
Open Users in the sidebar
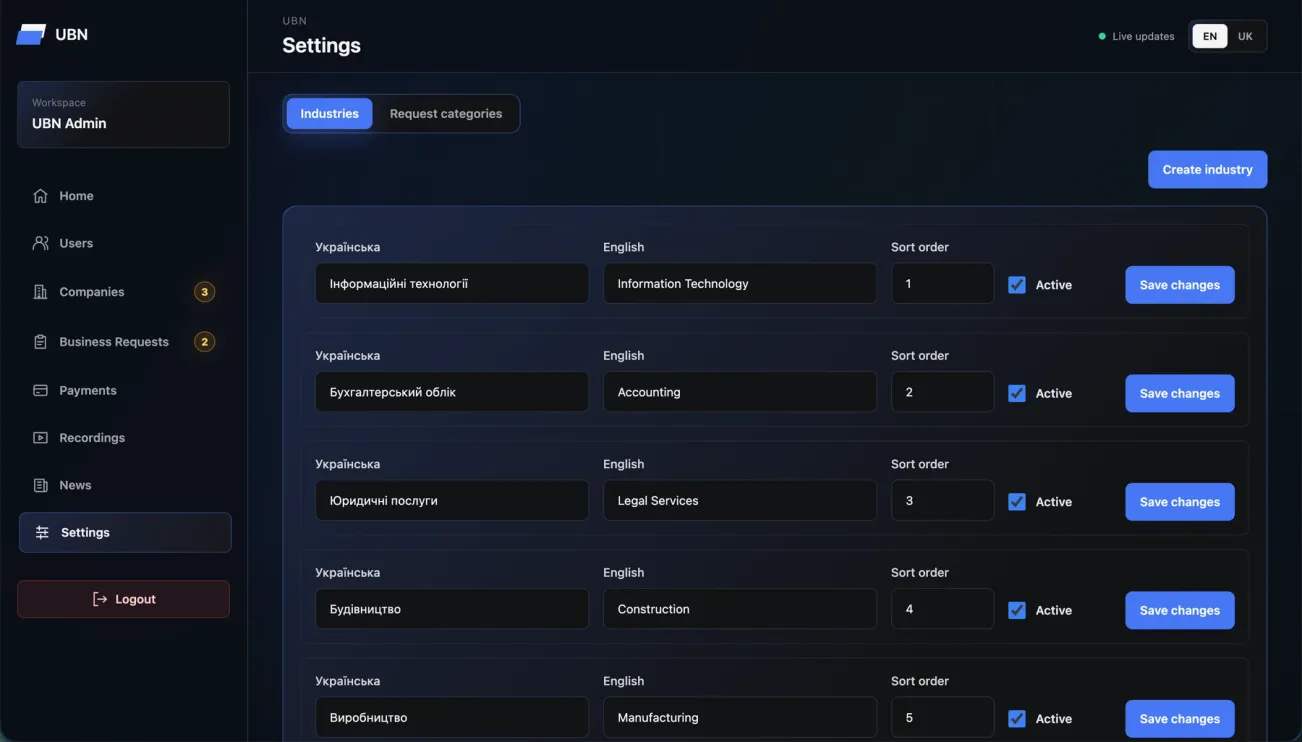click(125, 243)
